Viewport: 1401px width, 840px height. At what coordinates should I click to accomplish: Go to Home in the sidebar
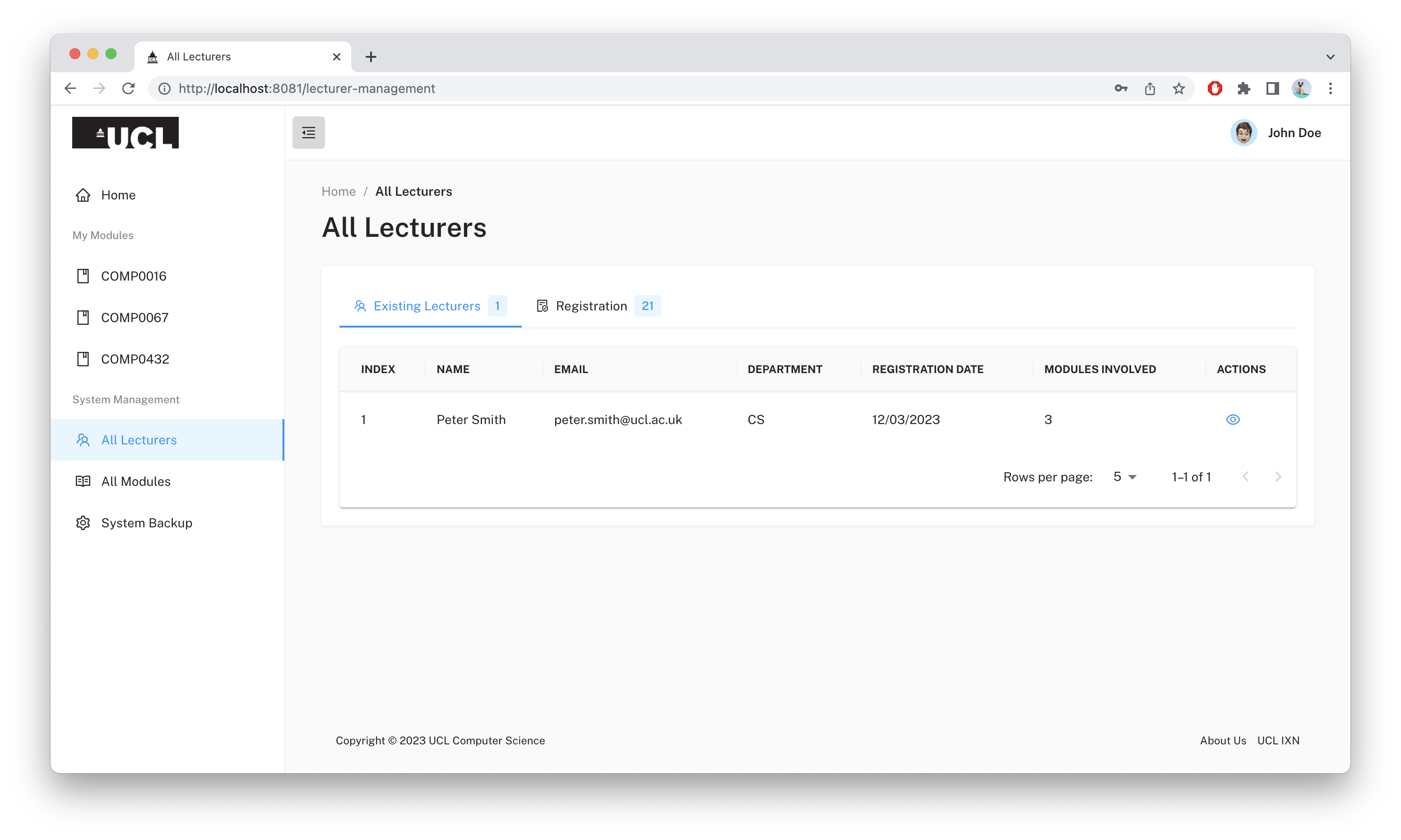pyautogui.click(x=167, y=195)
